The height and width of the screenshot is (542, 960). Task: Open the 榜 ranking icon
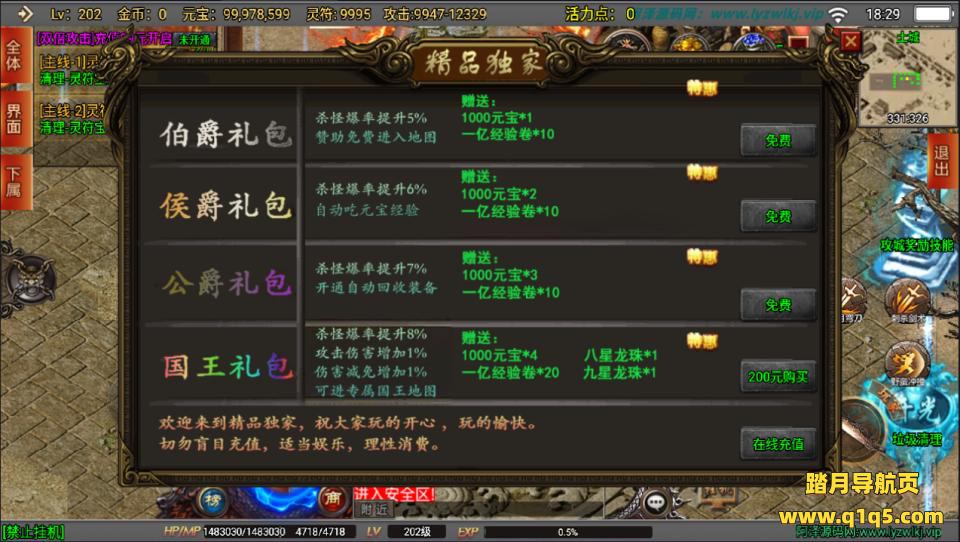(x=213, y=500)
